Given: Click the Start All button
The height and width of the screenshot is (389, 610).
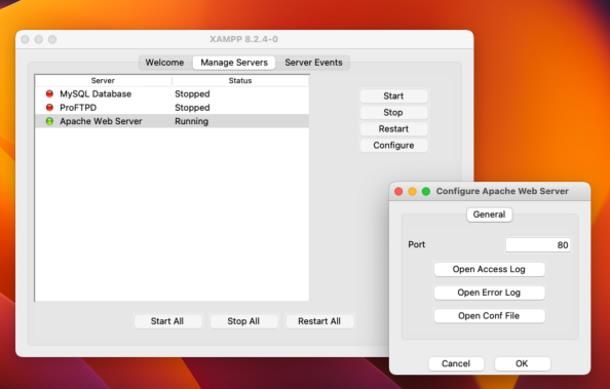Looking at the screenshot, I should (x=167, y=321).
